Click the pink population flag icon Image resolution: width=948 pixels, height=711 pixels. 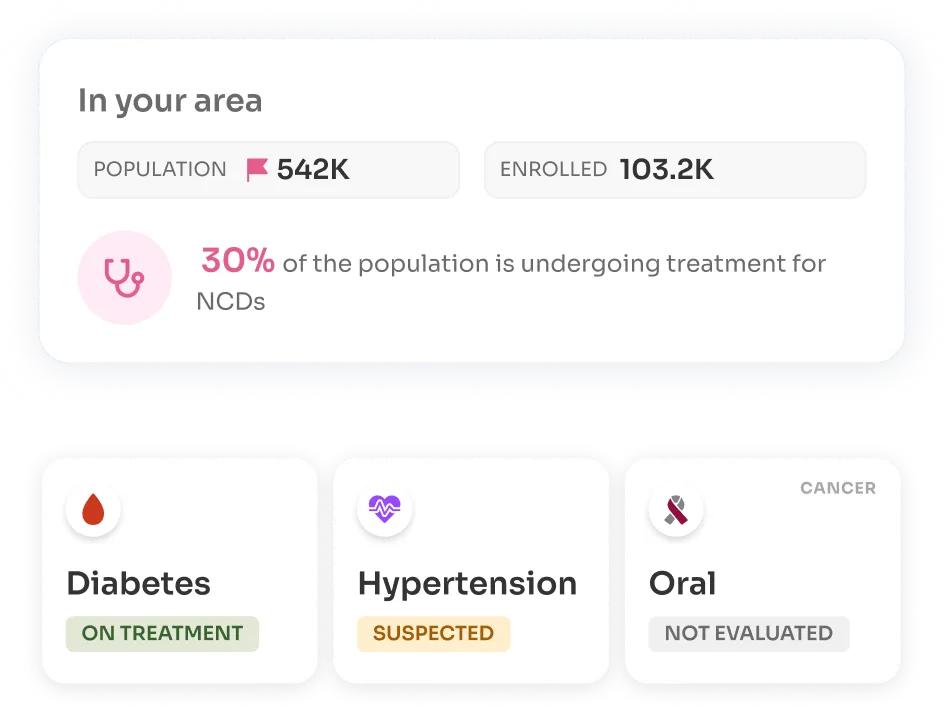[x=257, y=170]
